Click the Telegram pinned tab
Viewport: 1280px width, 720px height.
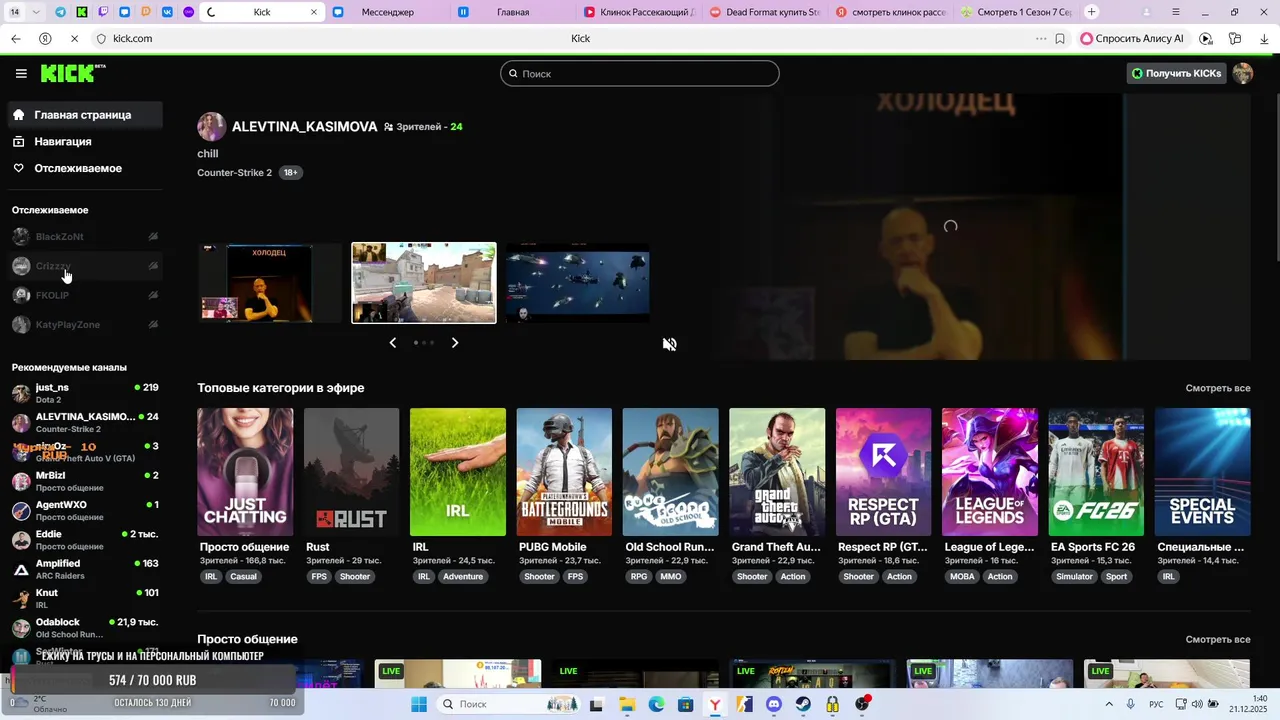point(60,12)
